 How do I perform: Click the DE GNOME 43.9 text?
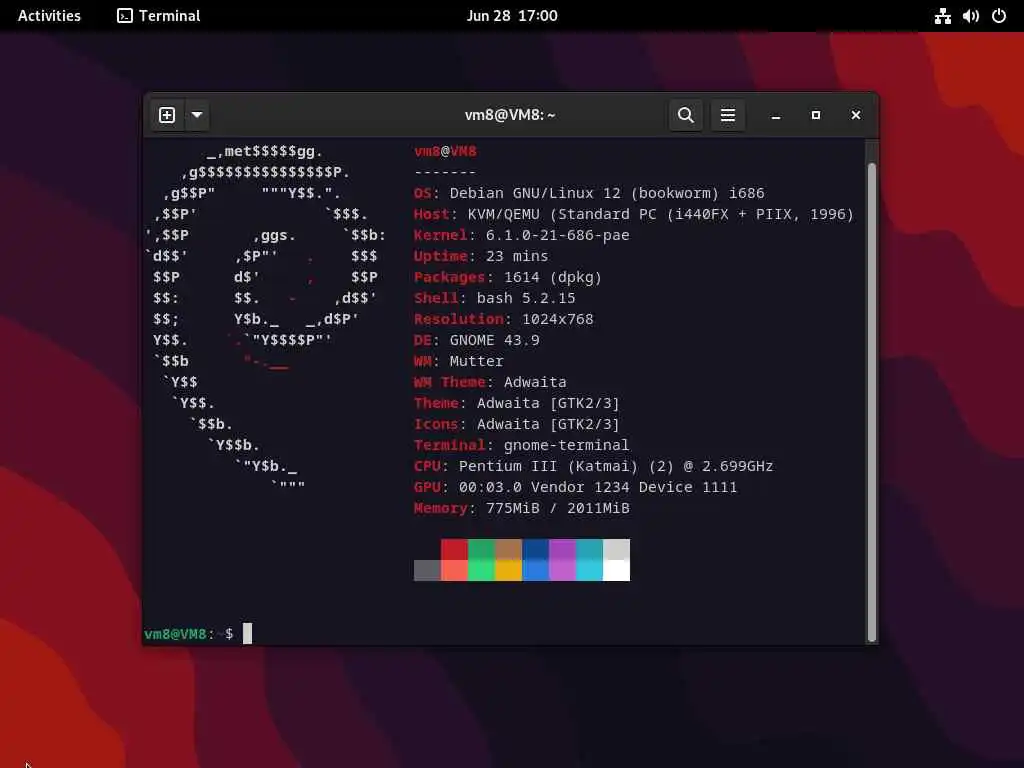[477, 340]
